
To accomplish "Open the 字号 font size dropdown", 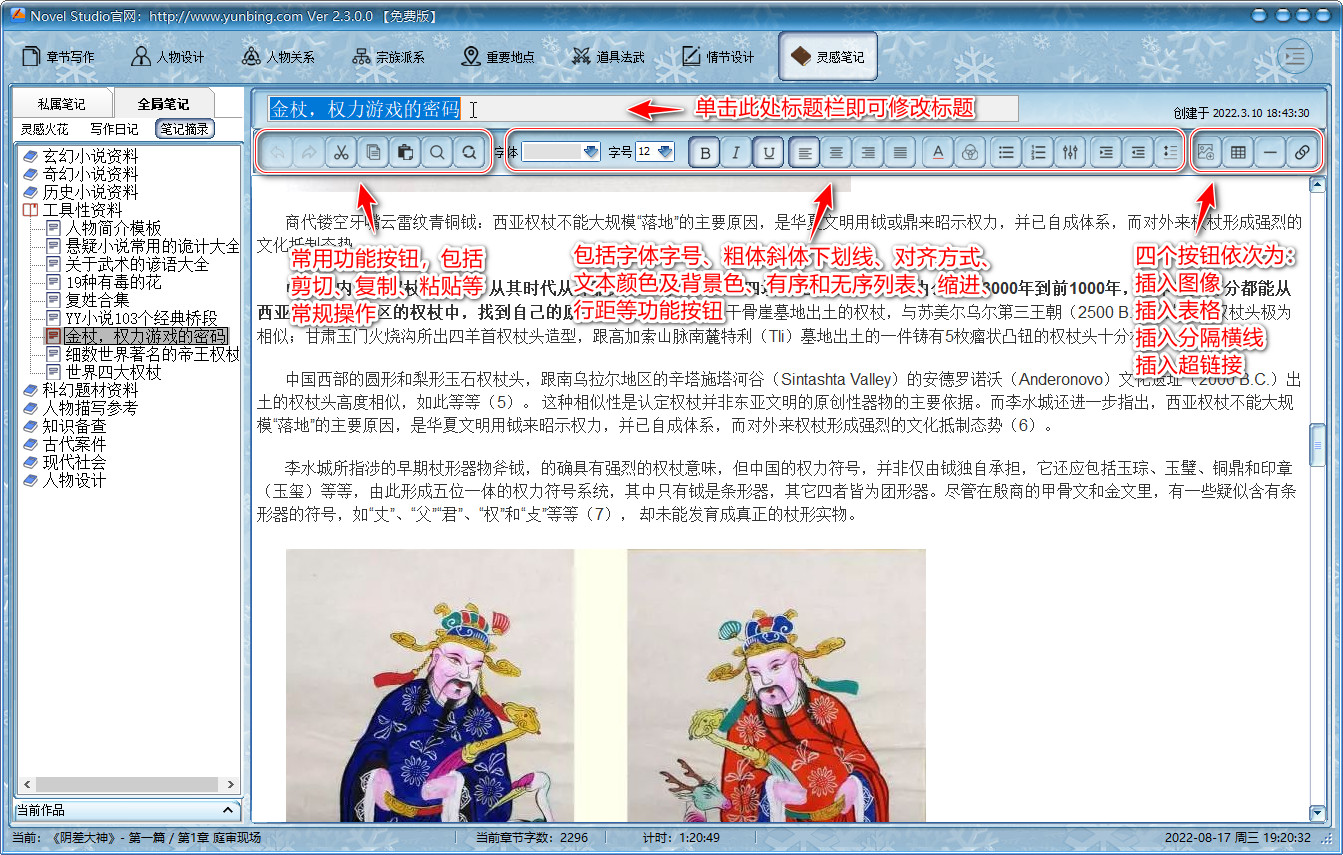I will (665, 152).
